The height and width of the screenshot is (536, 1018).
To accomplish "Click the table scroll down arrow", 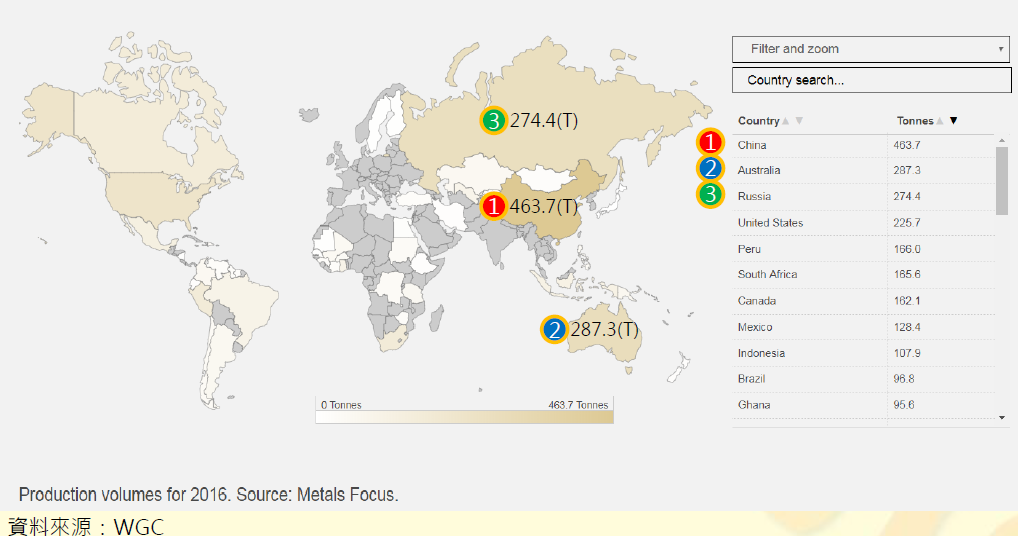I will point(1002,418).
